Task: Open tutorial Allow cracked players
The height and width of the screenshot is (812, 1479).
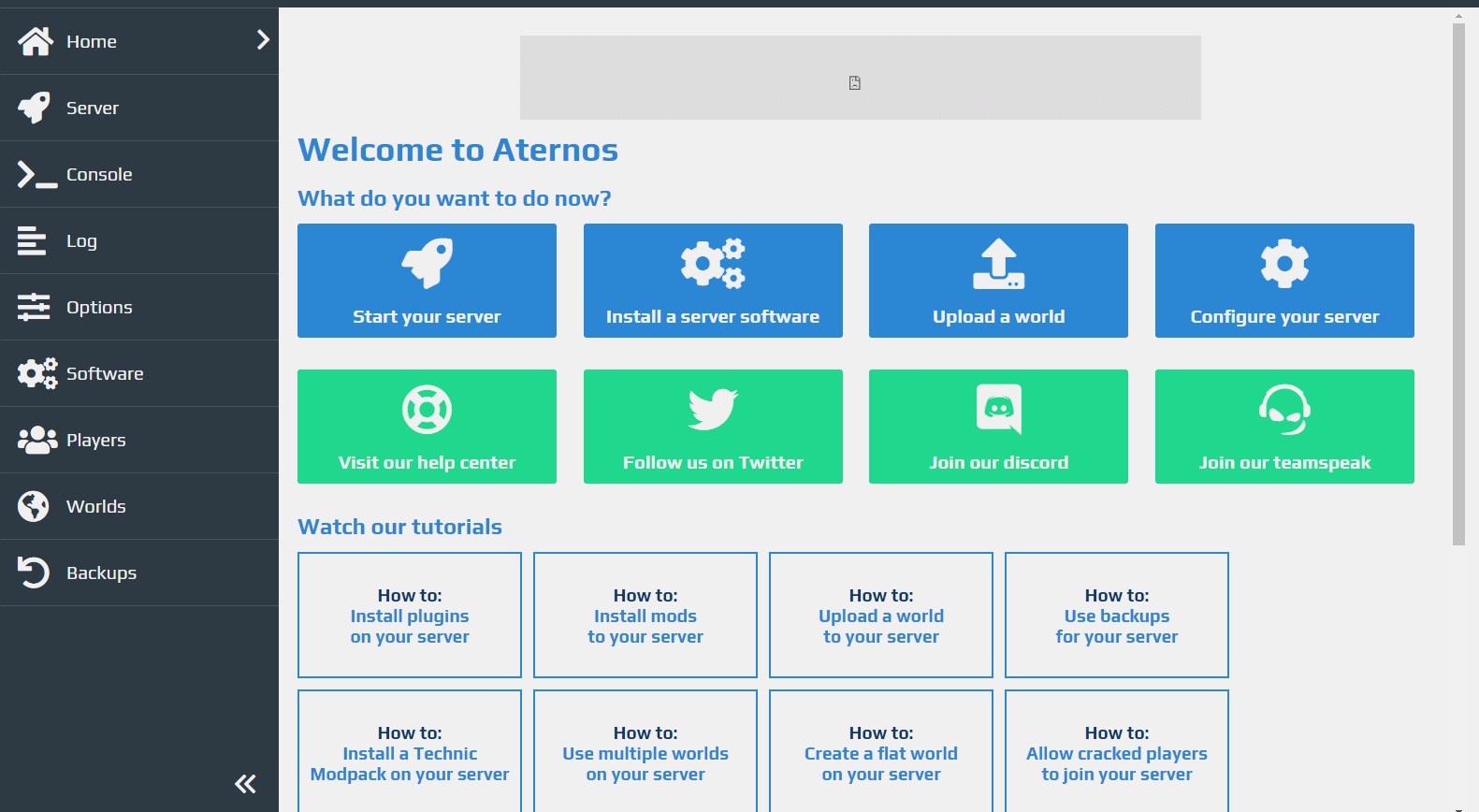Action: click(x=1117, y=751)
